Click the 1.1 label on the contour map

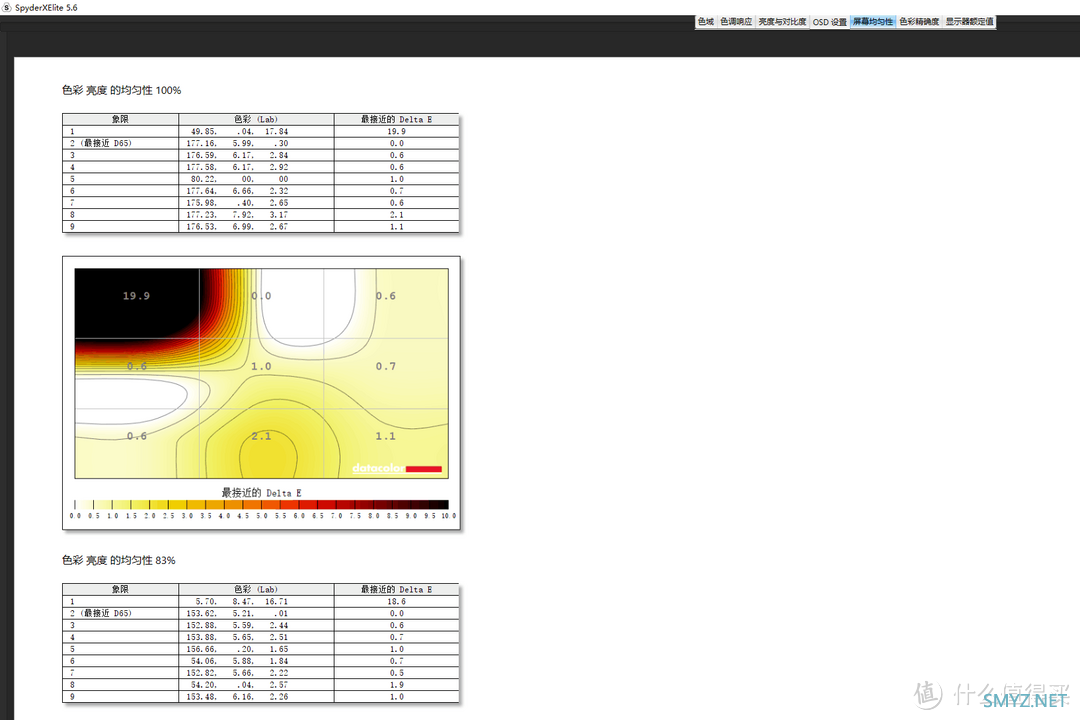(x=386, y=436)
